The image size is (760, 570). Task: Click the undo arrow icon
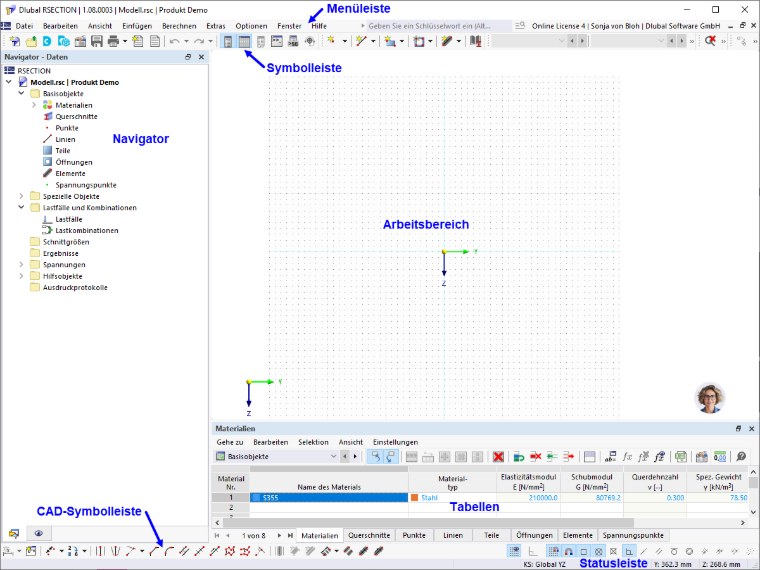pyautogui.click(x=175, y=41)
